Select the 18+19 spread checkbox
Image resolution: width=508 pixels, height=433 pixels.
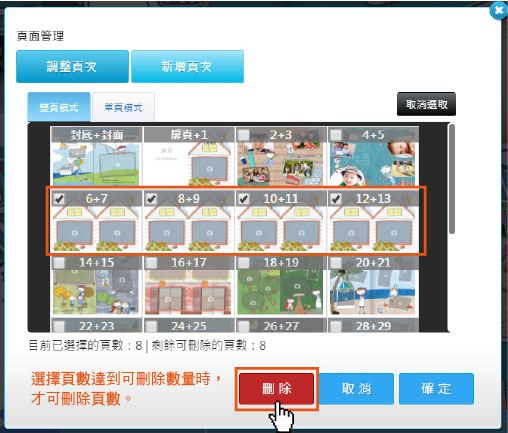point(244,263)
